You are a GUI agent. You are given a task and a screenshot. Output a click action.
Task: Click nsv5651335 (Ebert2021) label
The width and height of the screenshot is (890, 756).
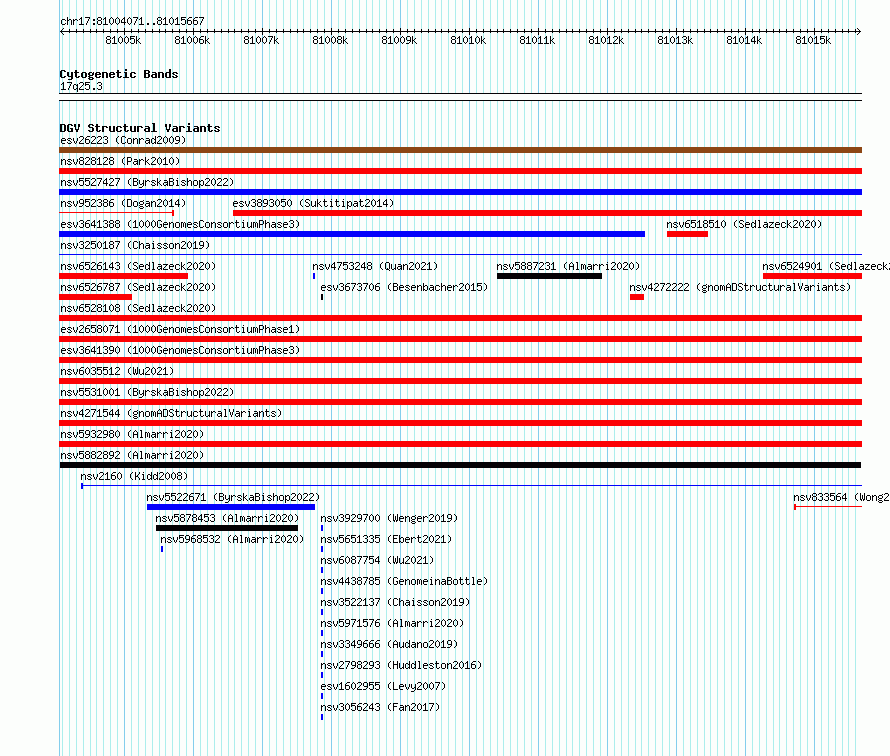pos(386,539)
